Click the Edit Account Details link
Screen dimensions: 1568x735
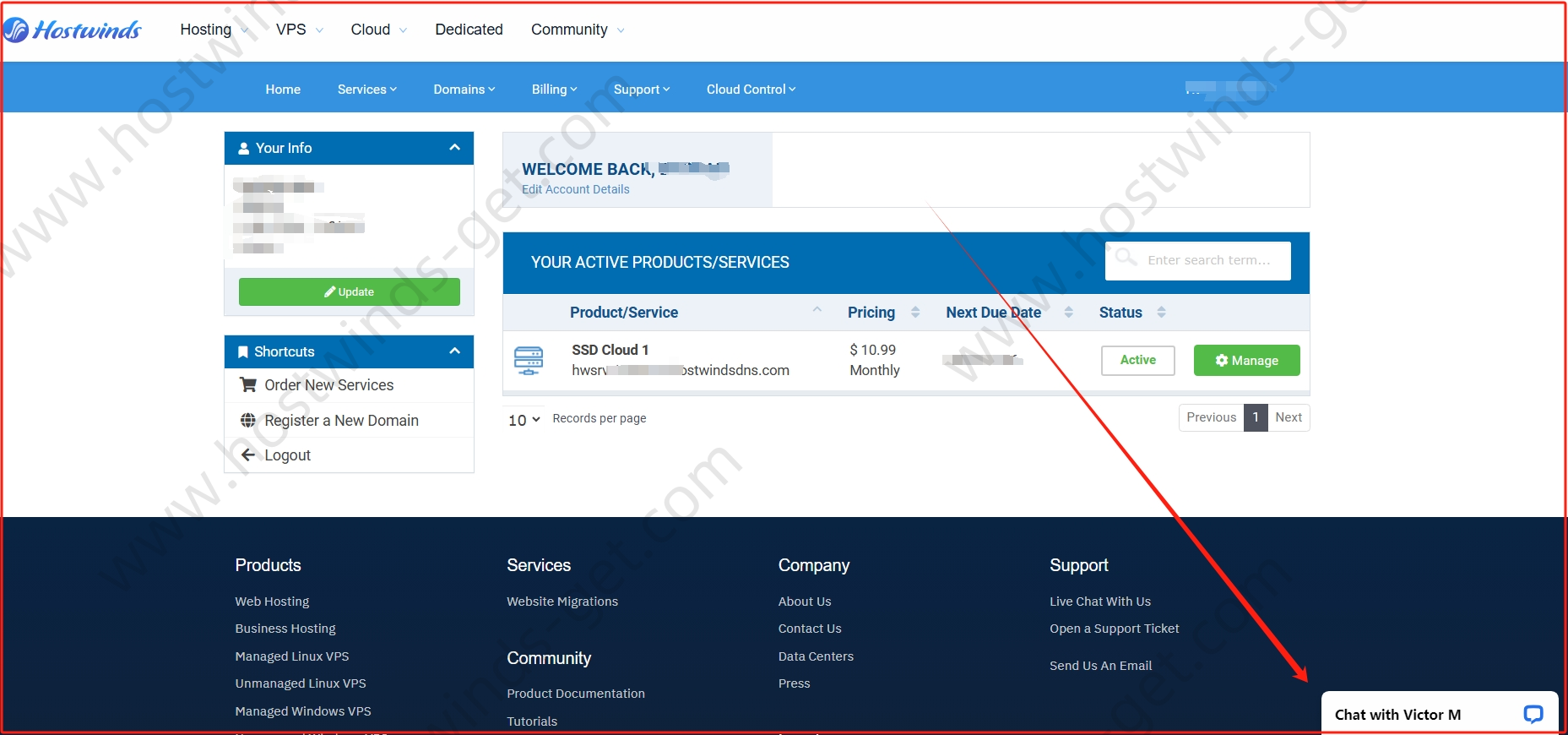pos(576,190)
